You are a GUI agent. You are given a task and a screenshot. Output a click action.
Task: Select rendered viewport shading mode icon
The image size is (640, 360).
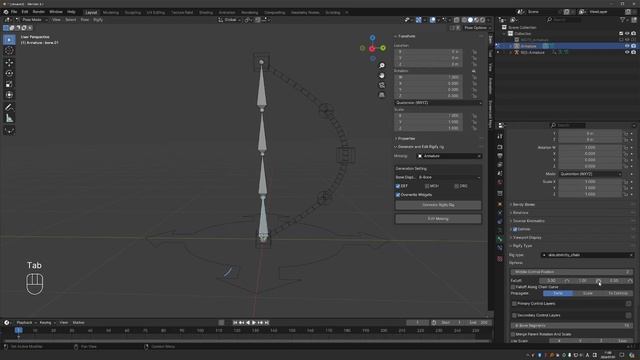(482, 20)
